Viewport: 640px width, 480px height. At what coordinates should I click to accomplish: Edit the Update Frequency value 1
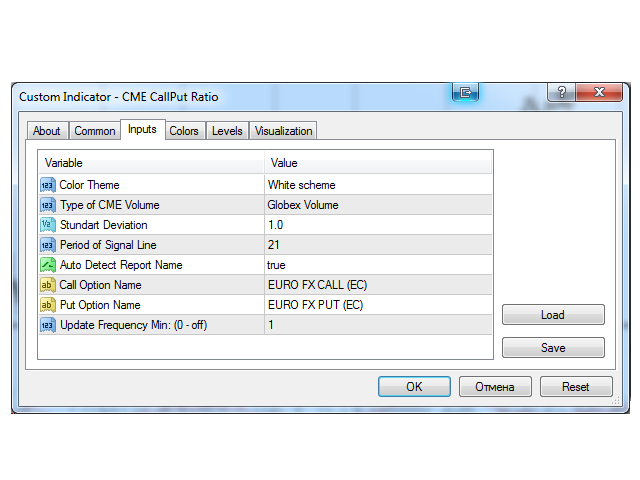[x=378, y=325]
